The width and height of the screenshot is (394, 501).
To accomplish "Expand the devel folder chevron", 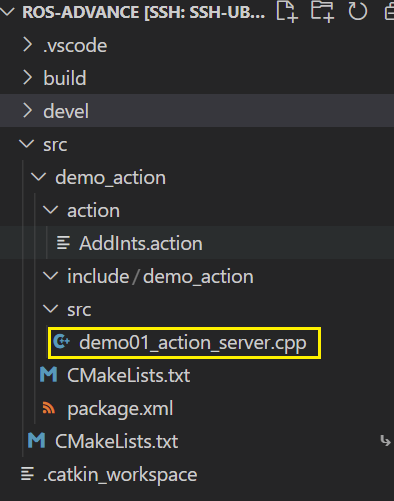I will (28, 111).
